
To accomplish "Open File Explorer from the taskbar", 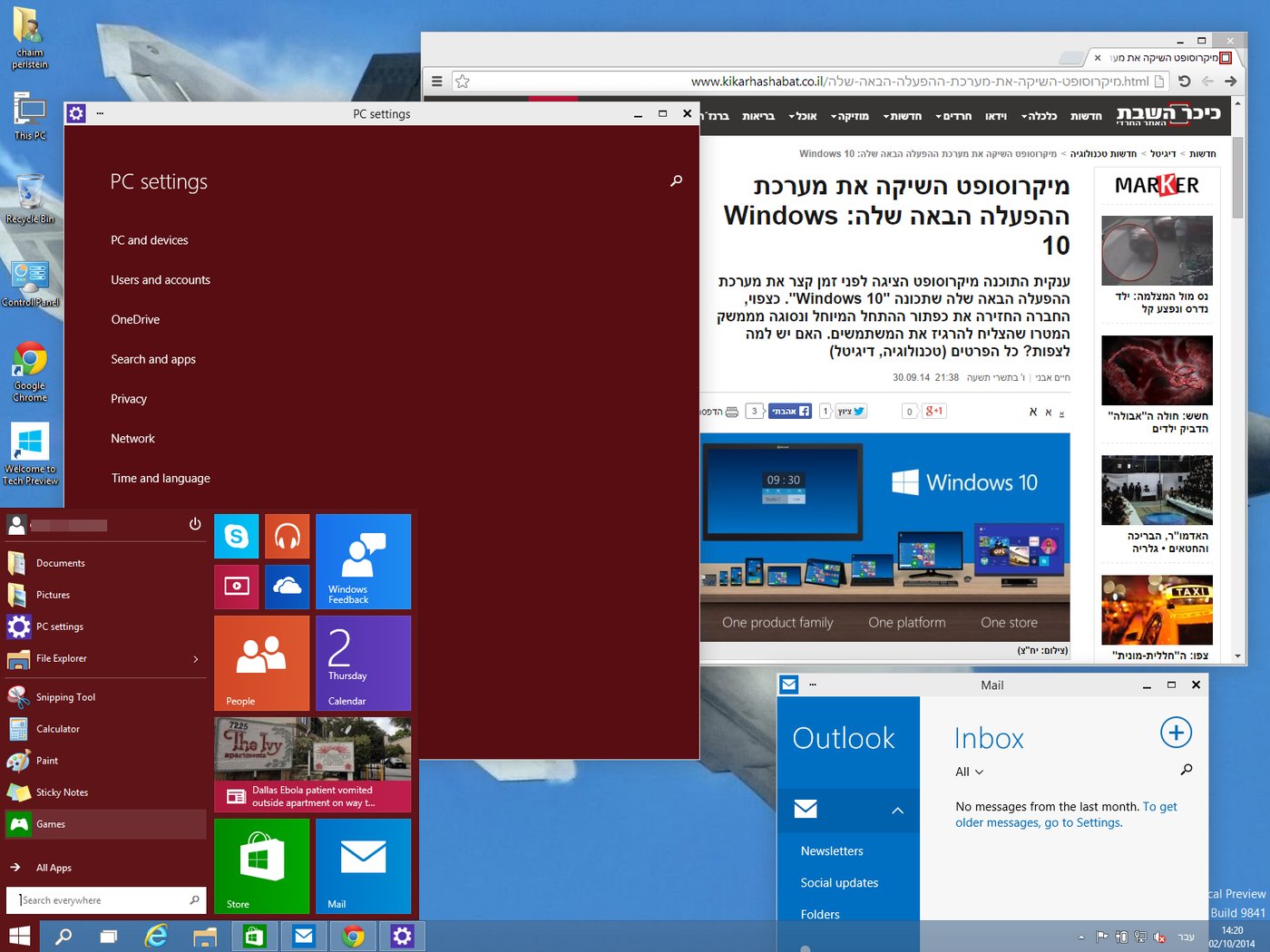I will point(205,937).
